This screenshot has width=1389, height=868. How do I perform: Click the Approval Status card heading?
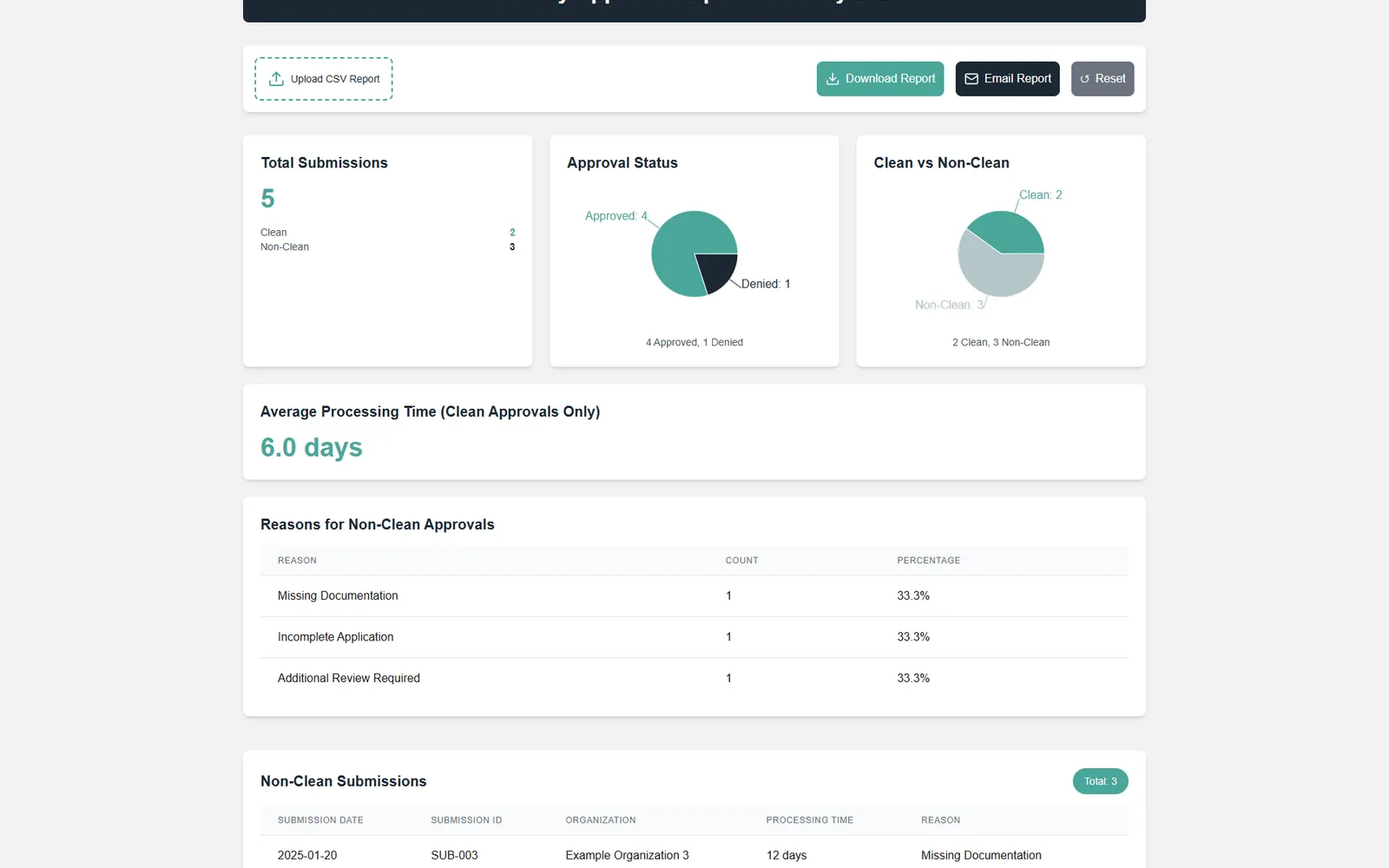pyautogui.click(x=622, y=163)
